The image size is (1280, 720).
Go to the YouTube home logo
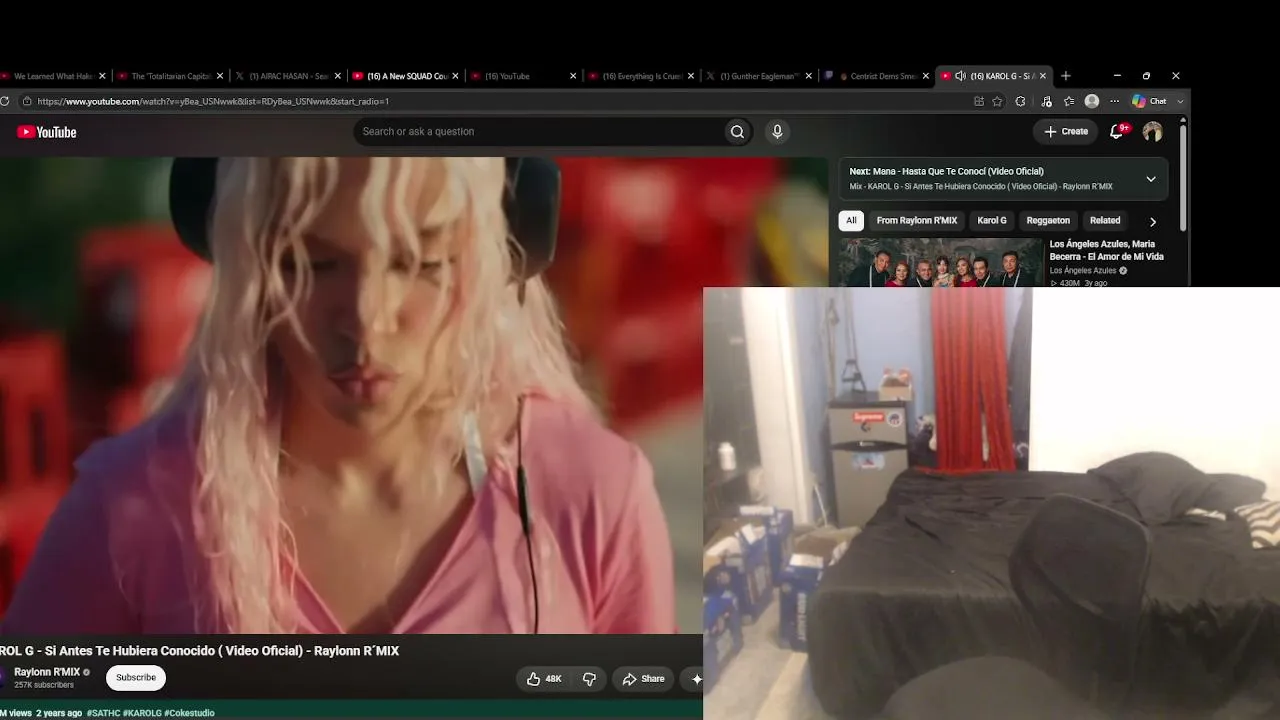[x=47, y=132]
